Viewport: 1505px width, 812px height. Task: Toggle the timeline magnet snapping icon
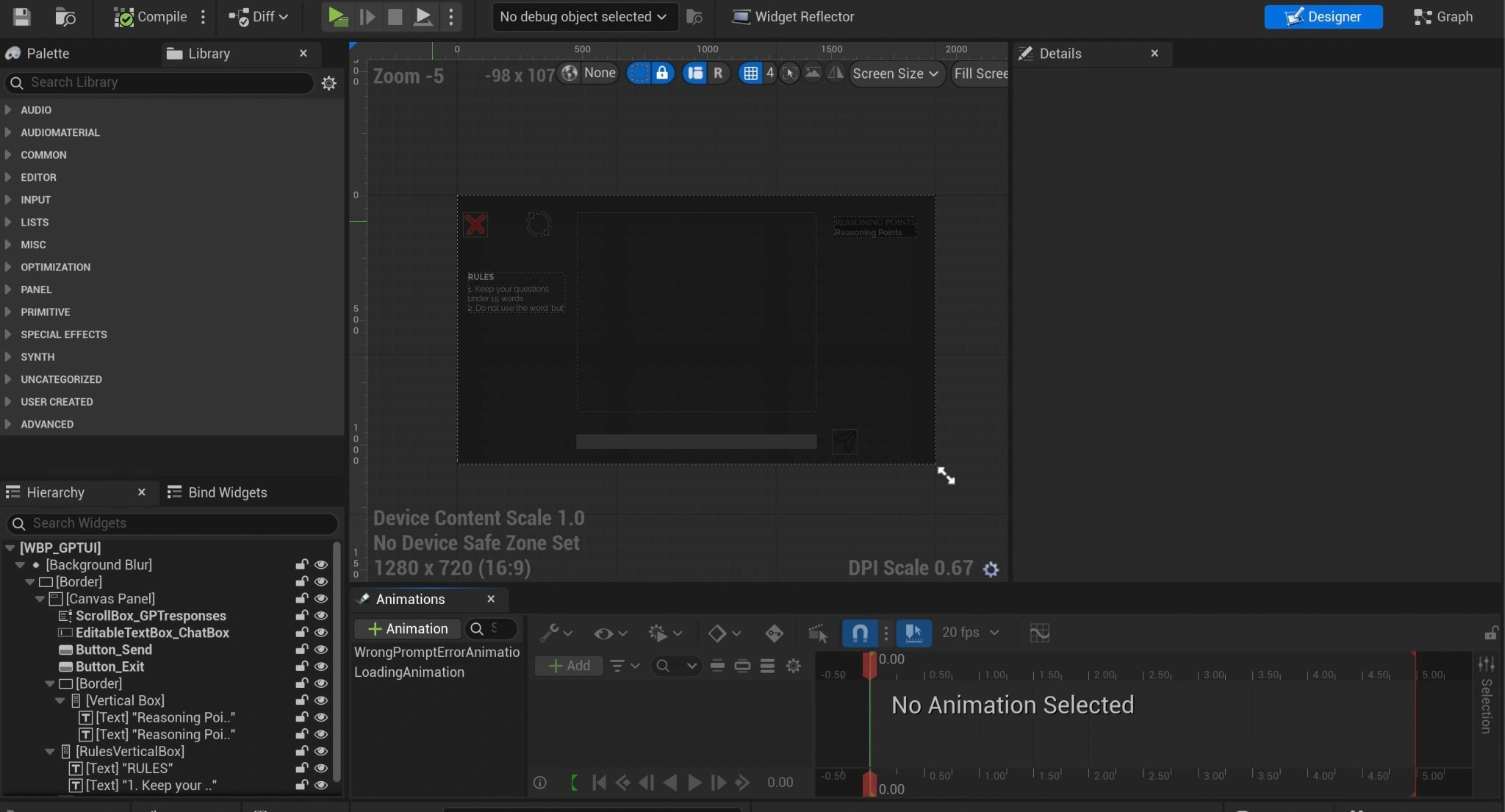(860, 633)
